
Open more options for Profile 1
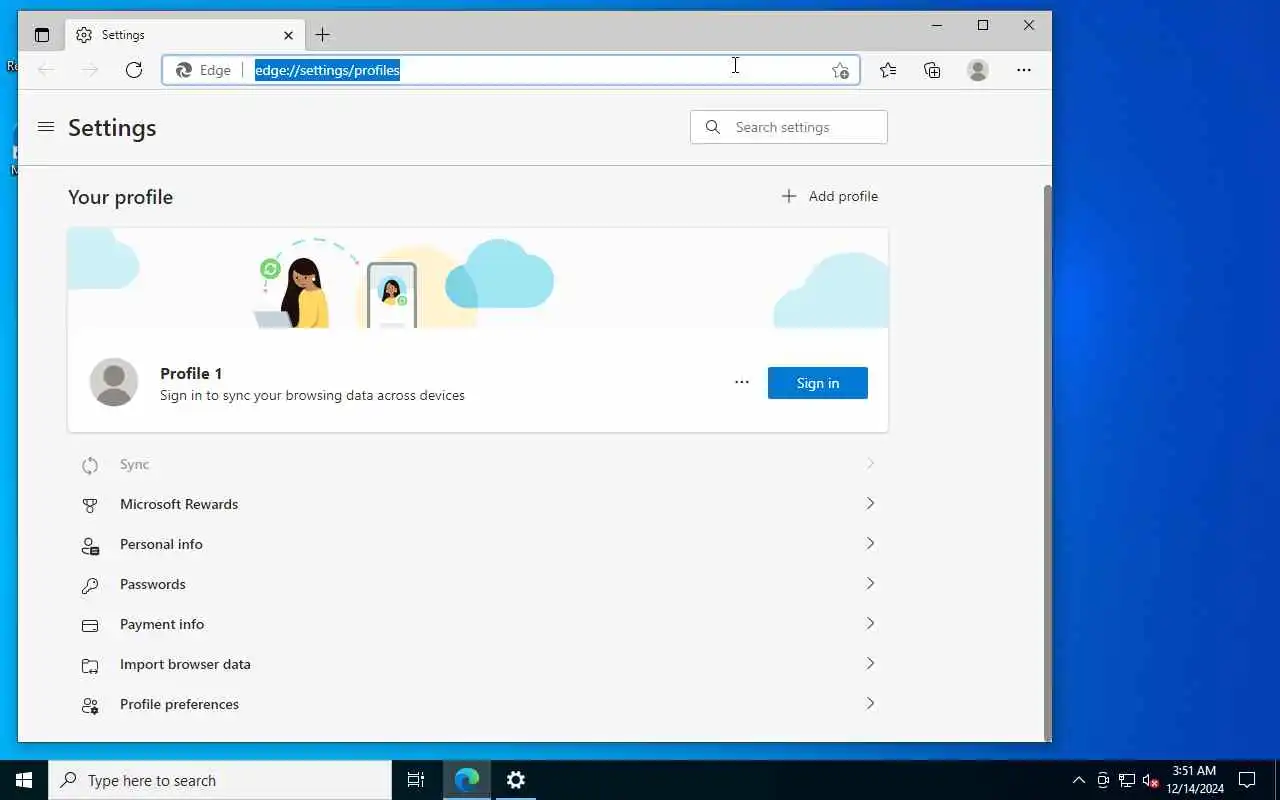(x=742, y=382)
